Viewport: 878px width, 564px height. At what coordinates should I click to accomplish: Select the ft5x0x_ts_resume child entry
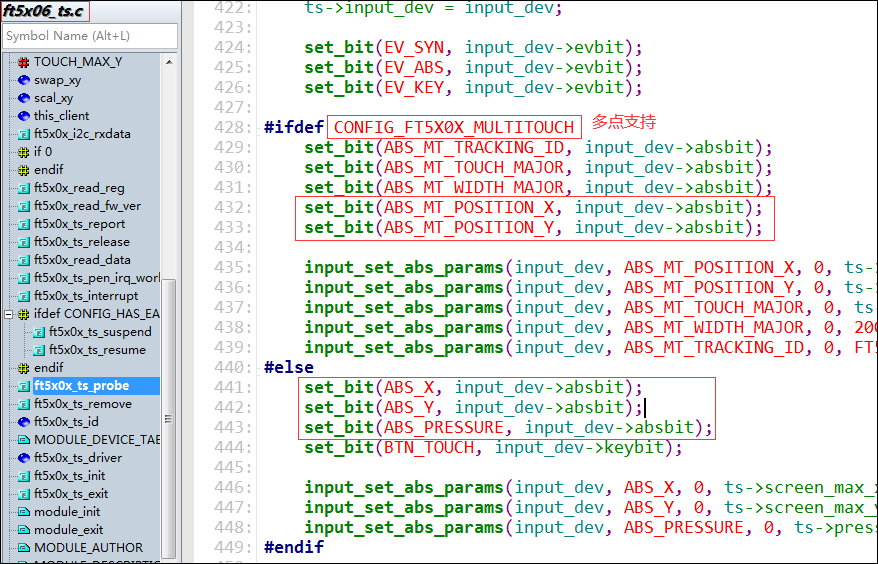[x=97, y=350]
